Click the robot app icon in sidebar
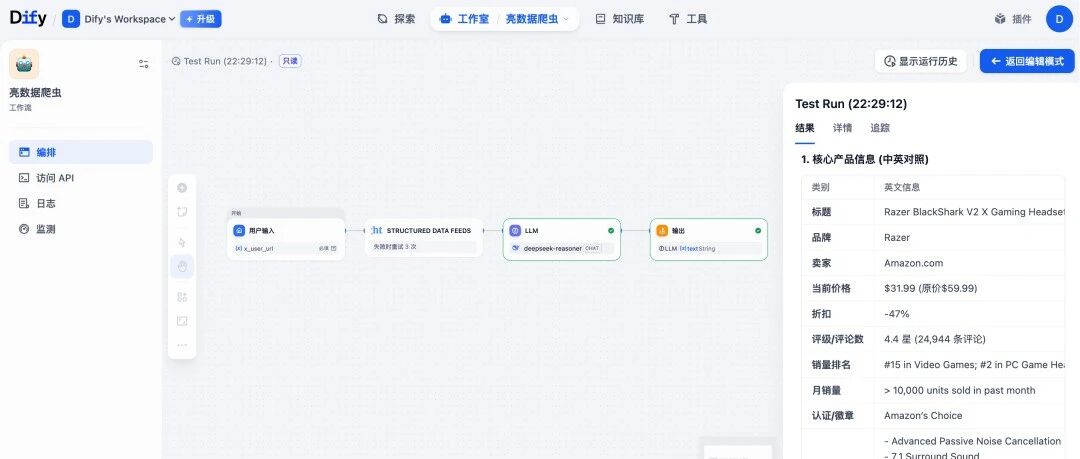The image size is (1080, 459). pos(24,64)
